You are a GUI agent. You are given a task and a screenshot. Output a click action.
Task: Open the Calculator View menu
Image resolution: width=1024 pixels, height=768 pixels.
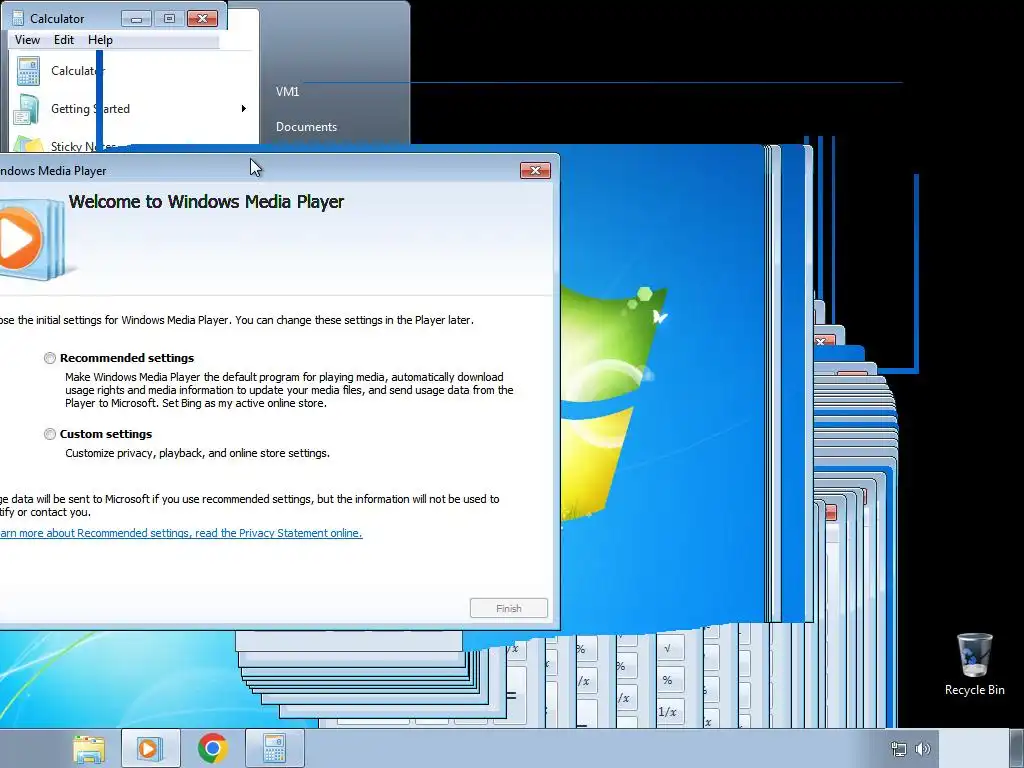pos(27,40)
